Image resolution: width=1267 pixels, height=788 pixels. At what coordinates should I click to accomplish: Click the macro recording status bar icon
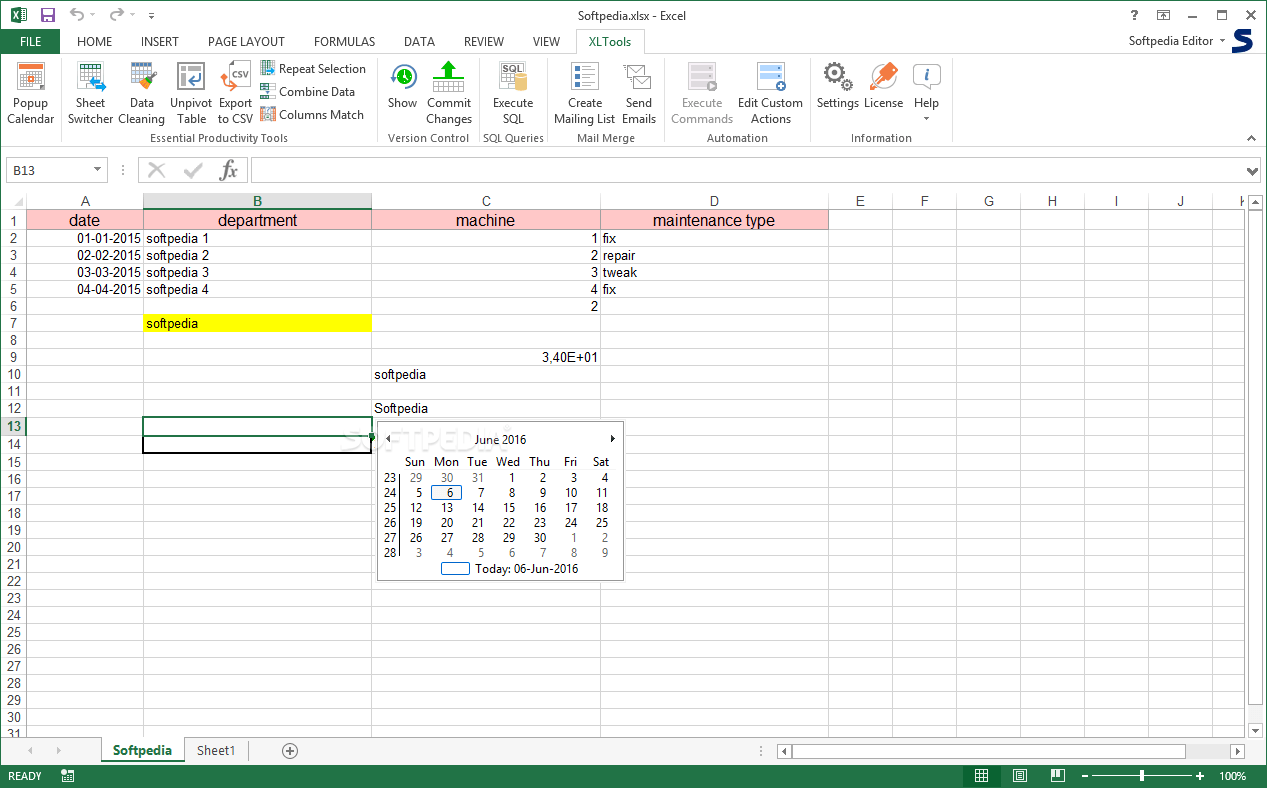(68, 776)
